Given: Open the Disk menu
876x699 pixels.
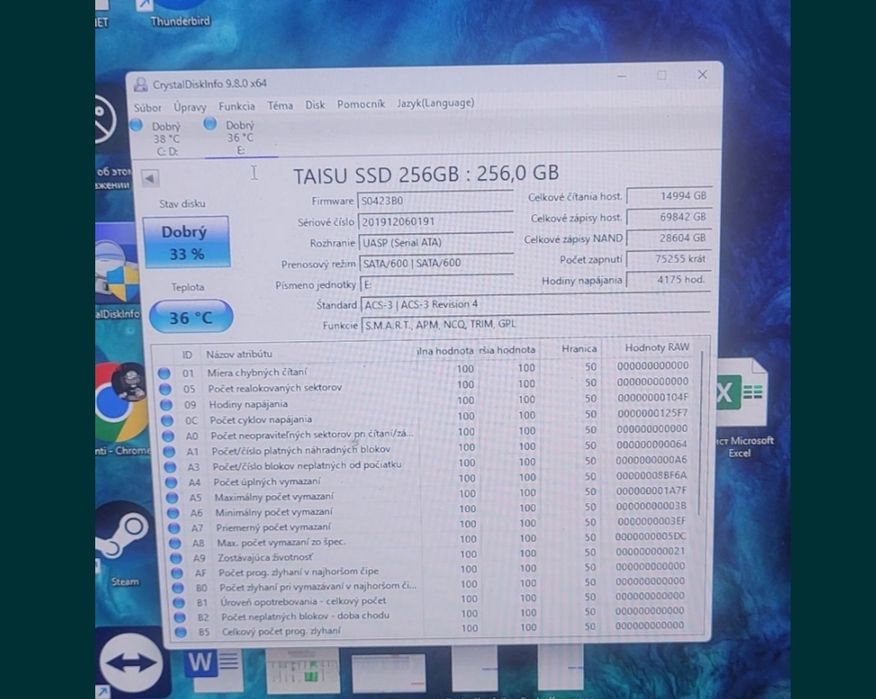Looking at the screenshot, I should pos(315,104).
